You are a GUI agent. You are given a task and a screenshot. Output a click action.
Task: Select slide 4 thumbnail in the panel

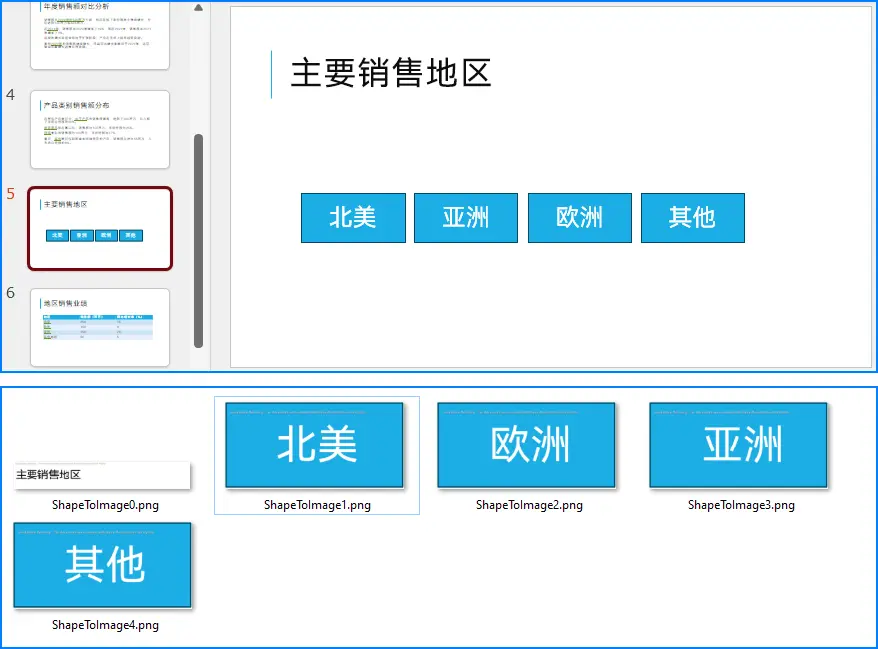[x=99, y=130]
